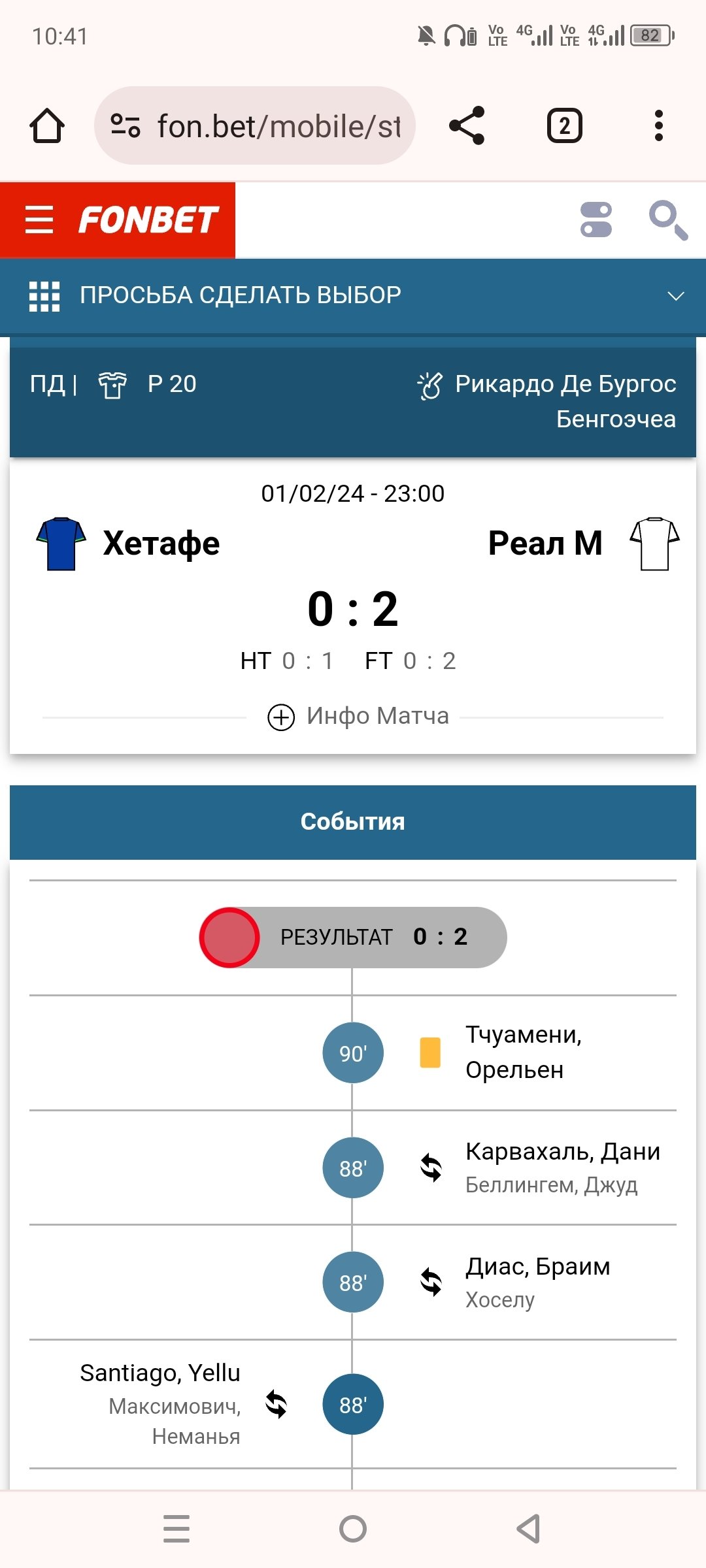Viewport: 706px width, 1568px height.
Task: Toggle the view switch icon in header
Action: [x=596, y=220]
